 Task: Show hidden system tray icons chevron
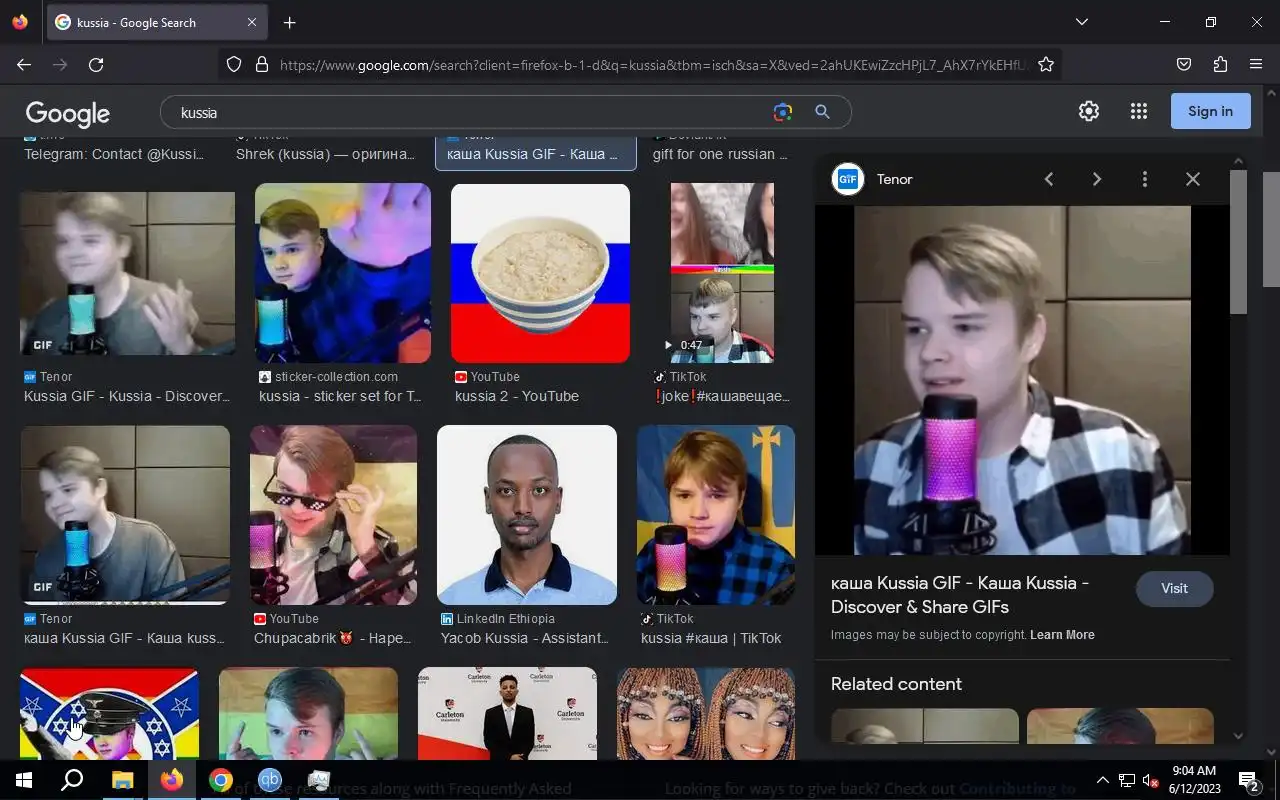click(x=1103, y=780)
